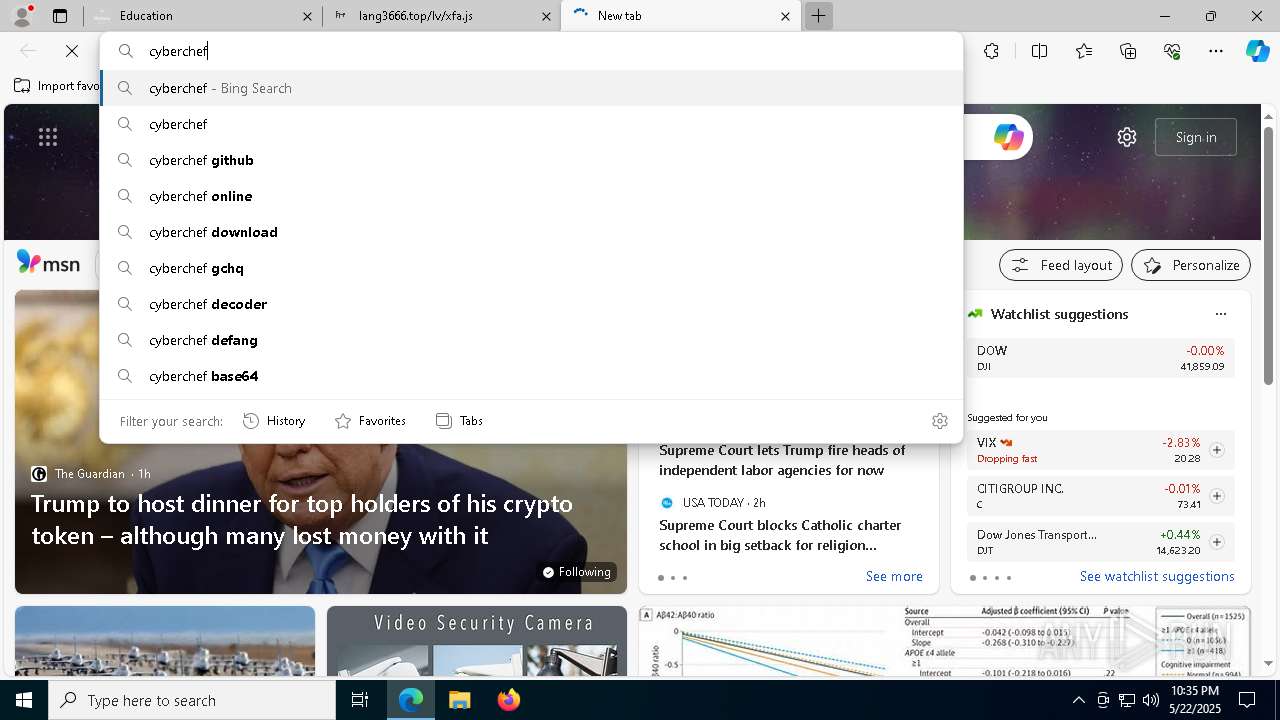The width and height of the screenshot is (1280, 720).
Task: Choose the 'cyberchef download' suggestion
Action: coord(531,232)
